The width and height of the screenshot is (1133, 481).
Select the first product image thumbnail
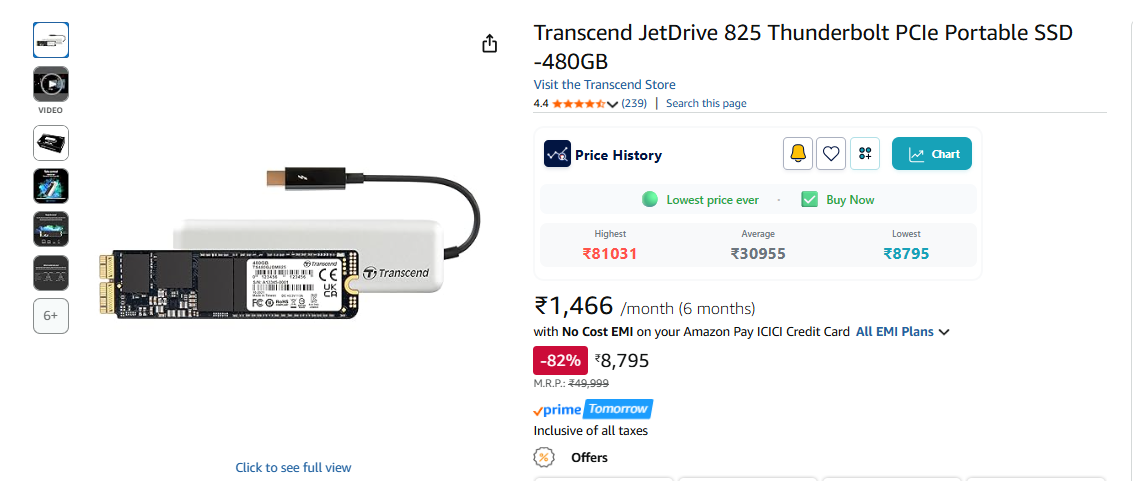[51, 40]
